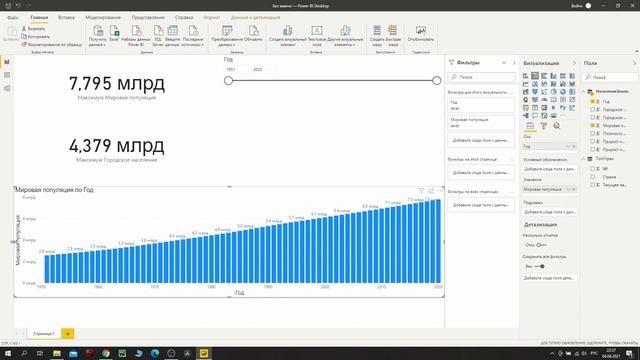Collapse the ТопСтран table
The image size is (640, 360).
(583, 159)
